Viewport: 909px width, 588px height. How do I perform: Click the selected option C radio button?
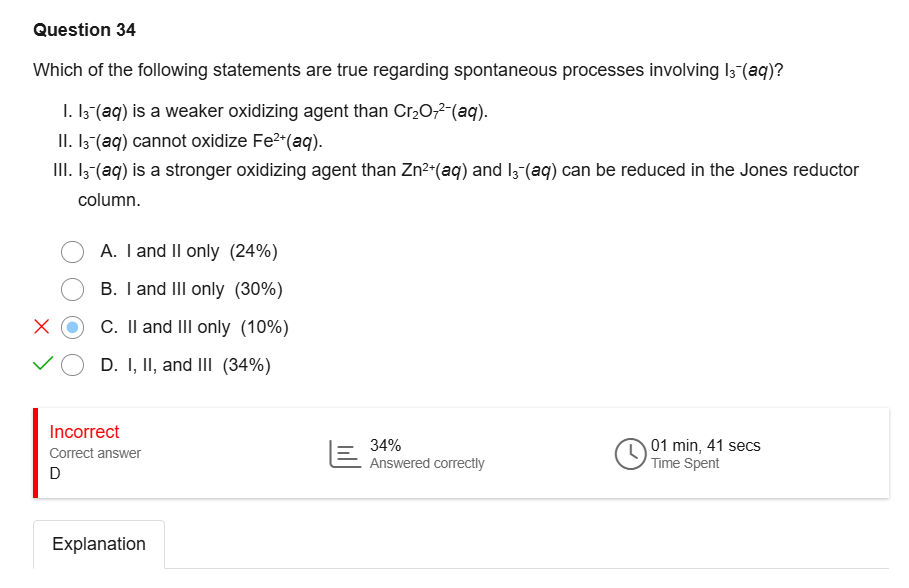[x=72, y=327]
